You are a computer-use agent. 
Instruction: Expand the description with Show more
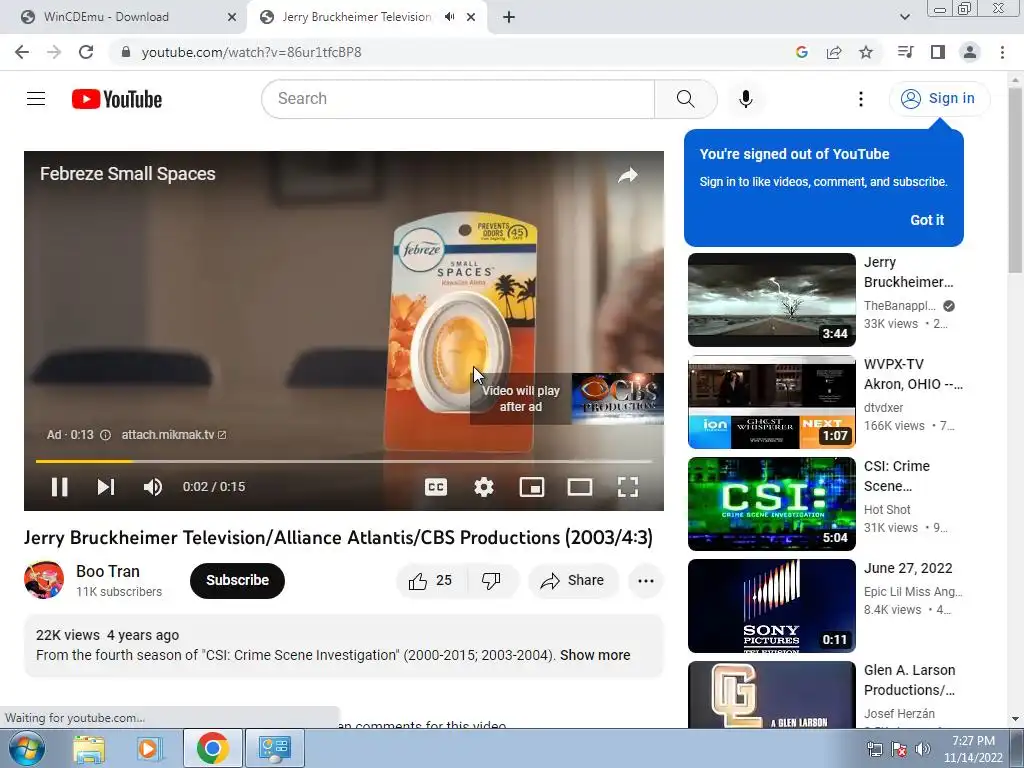(595, 655)
